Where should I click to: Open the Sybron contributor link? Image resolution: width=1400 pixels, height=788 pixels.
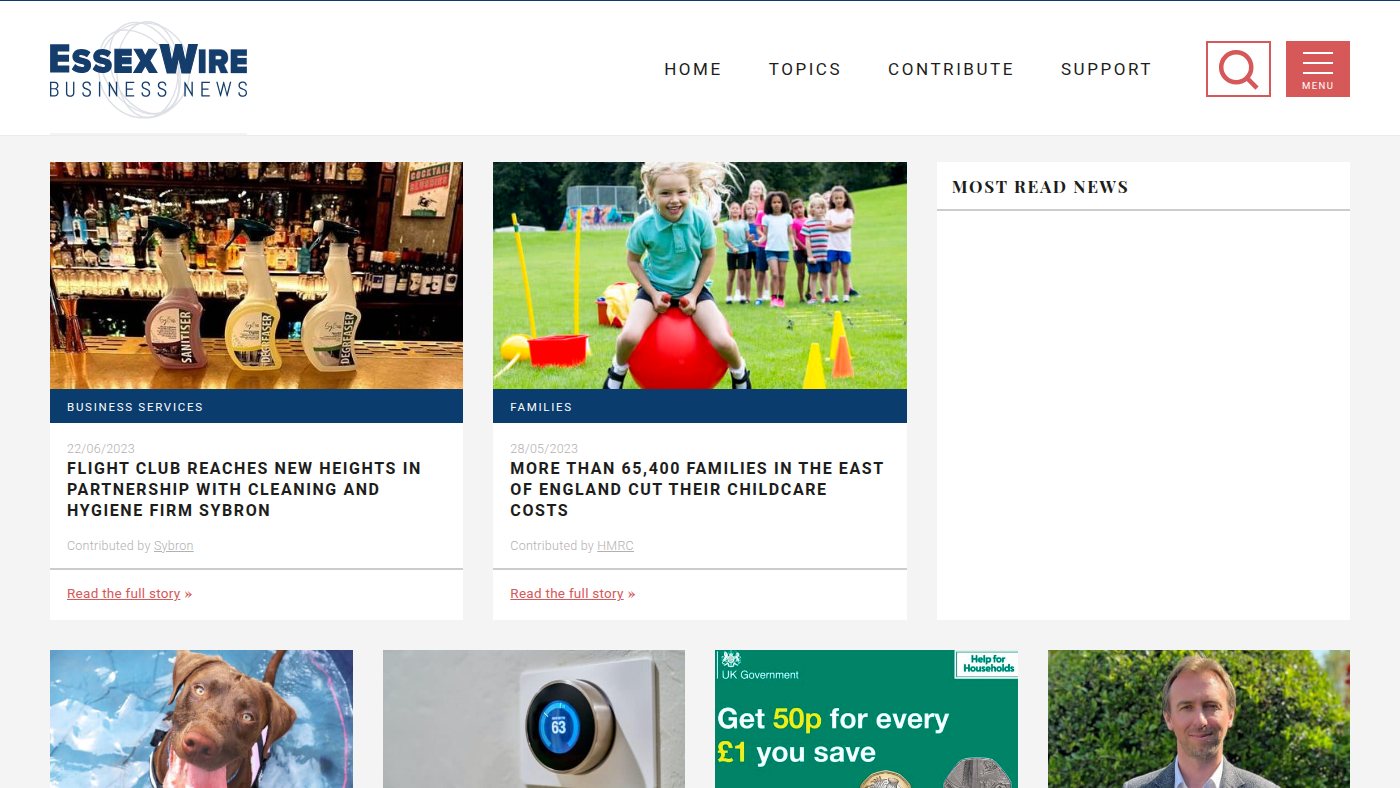173,546
